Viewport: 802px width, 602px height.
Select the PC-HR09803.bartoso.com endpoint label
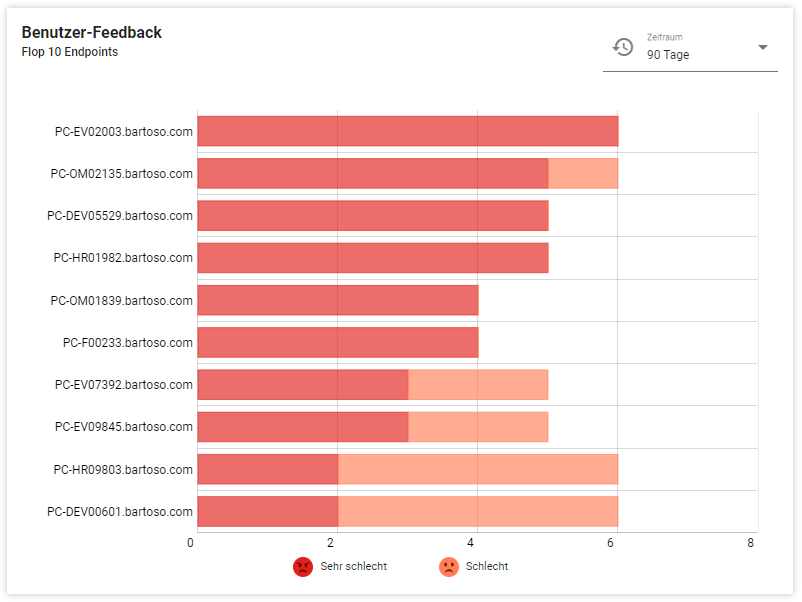[x=124, y=469]
